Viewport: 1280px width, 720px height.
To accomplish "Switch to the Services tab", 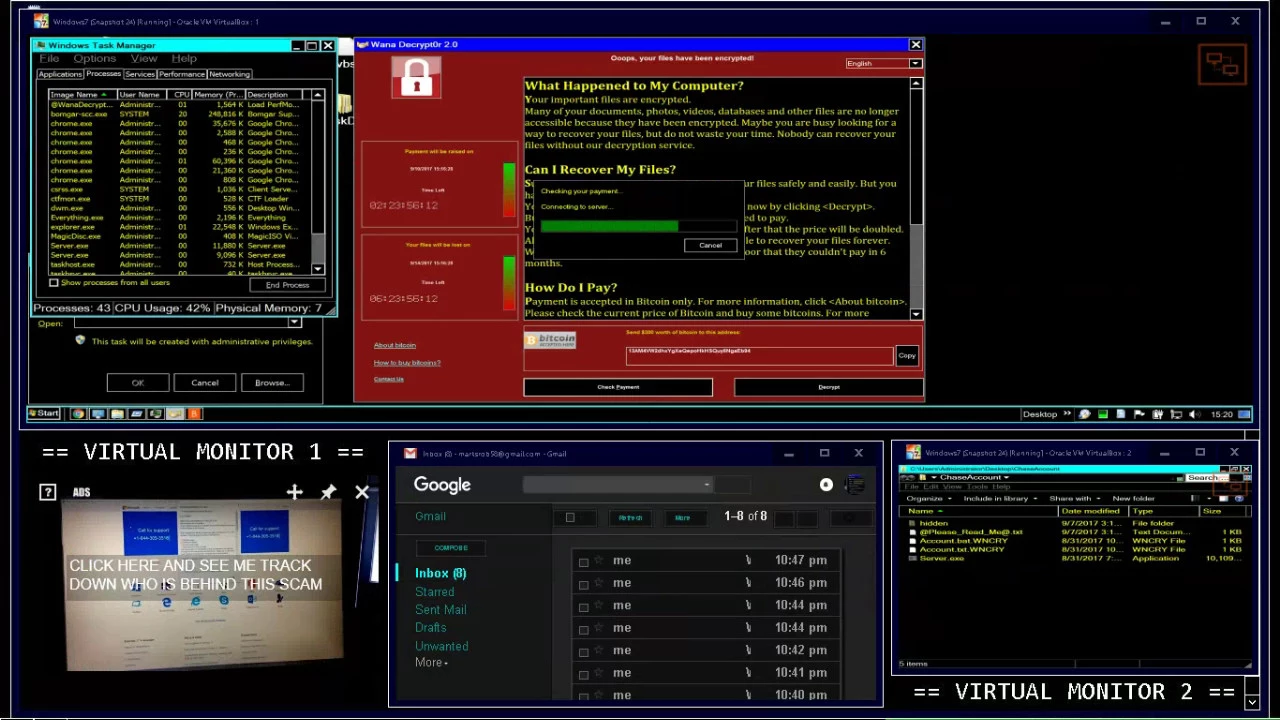I will 140,74.
